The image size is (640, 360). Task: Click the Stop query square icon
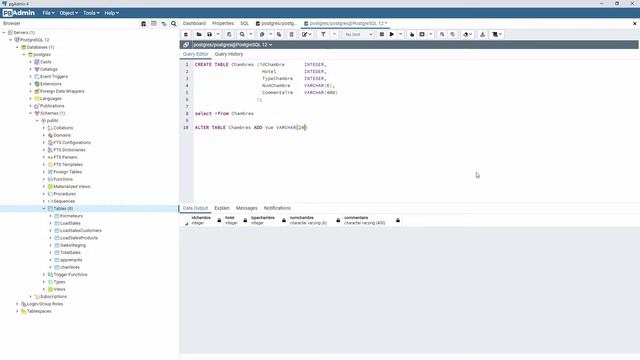pos(382,34)
